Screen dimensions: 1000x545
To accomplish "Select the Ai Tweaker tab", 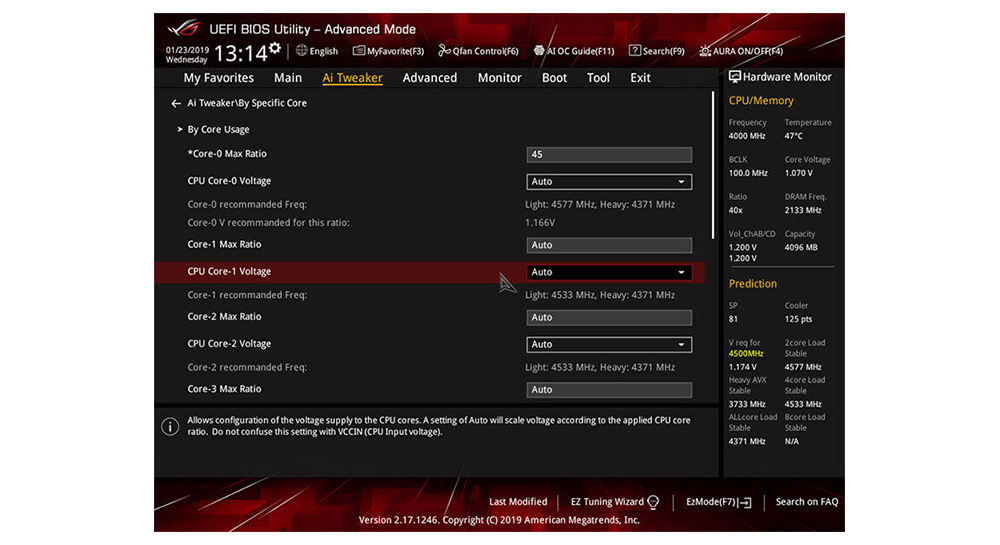I will tap(352, 78).
